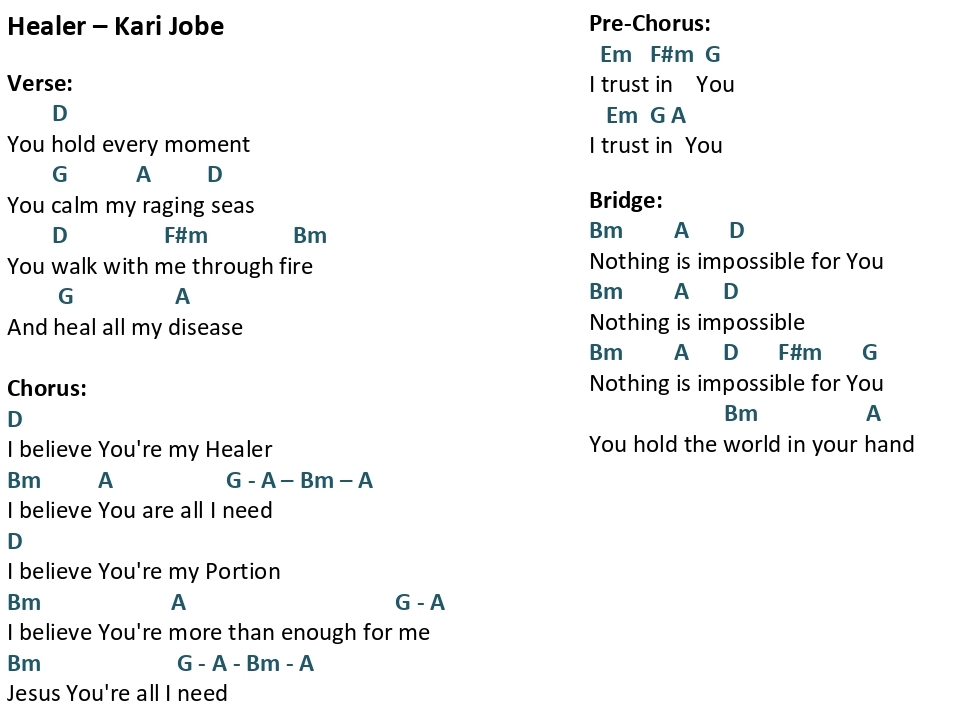Select the lyric 'And heal all my disease'
Viewport: 957px width, 726px height.
[125, 328]
